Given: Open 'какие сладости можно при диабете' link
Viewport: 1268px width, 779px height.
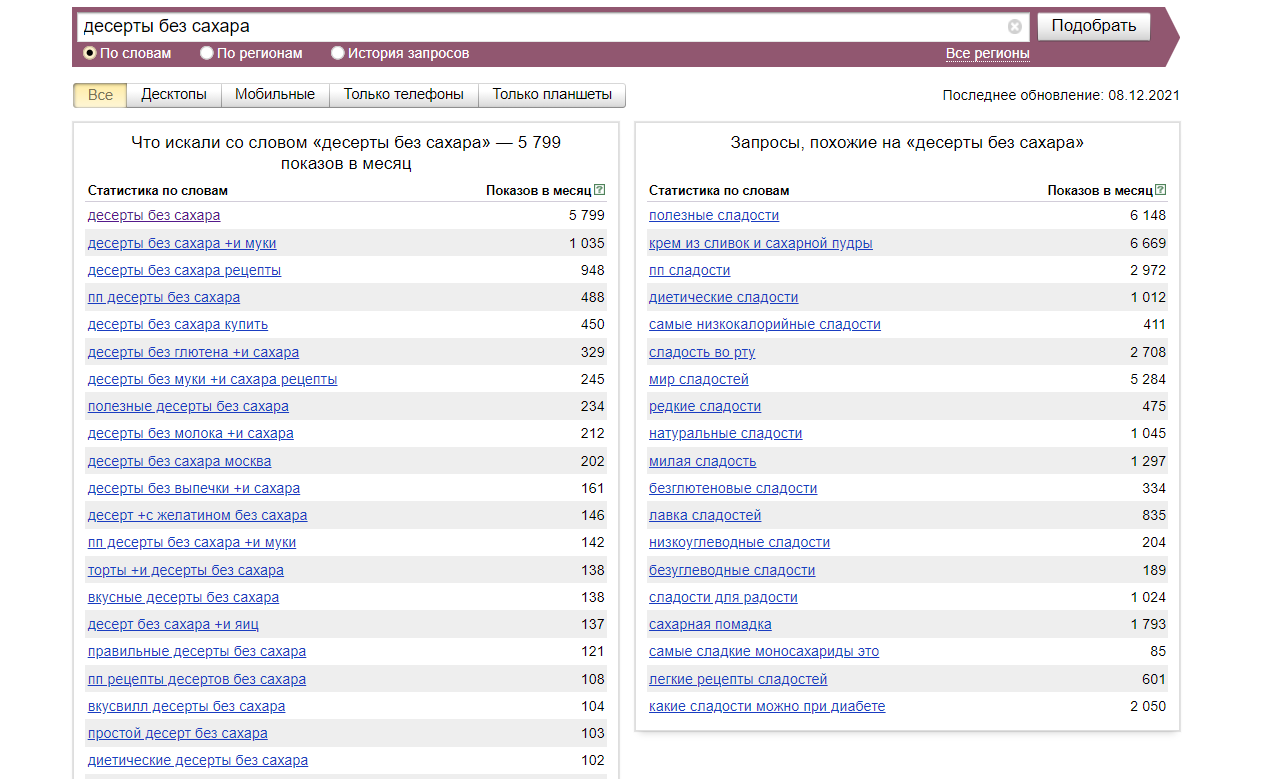Looking at the screenshot, I should point(767,706).
